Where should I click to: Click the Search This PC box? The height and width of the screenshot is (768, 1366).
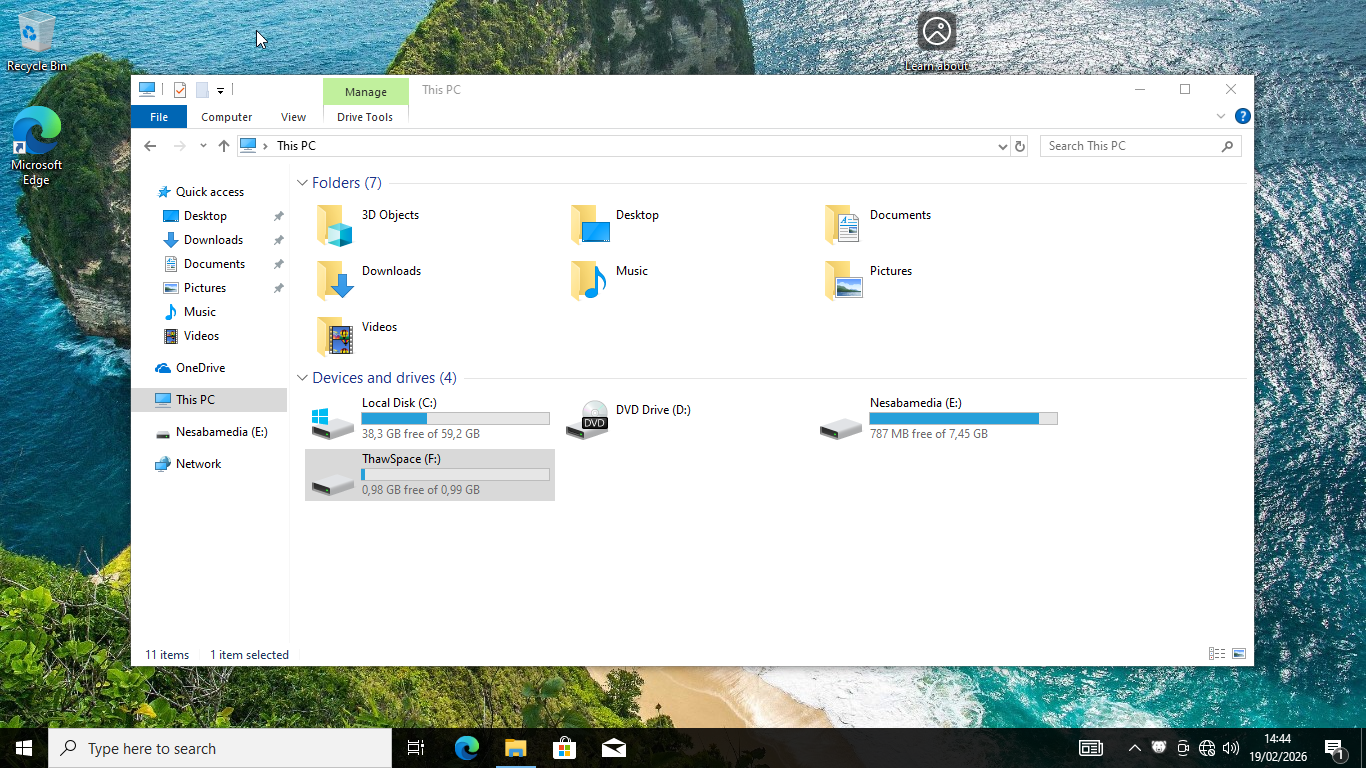tap(1130, 146)
